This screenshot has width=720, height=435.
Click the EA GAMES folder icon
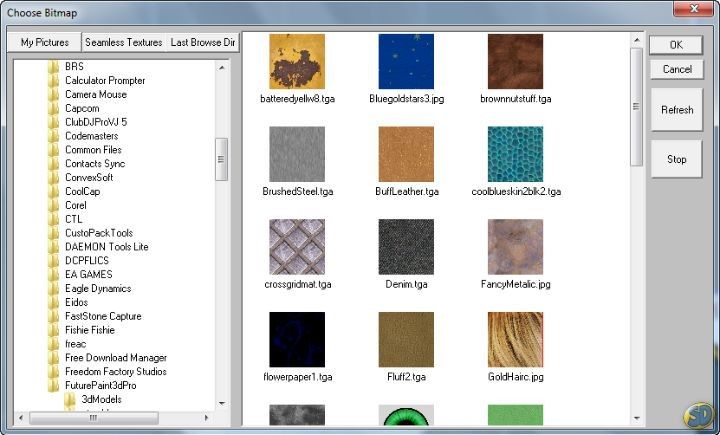click(x=53, y=274)
